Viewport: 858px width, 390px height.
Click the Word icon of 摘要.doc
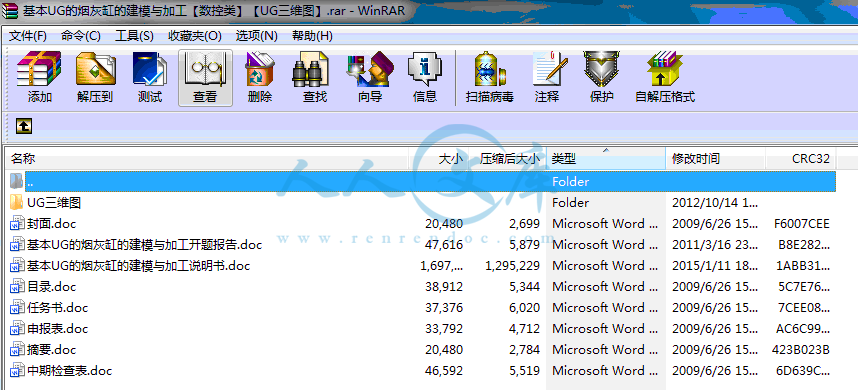pos(18,350)
